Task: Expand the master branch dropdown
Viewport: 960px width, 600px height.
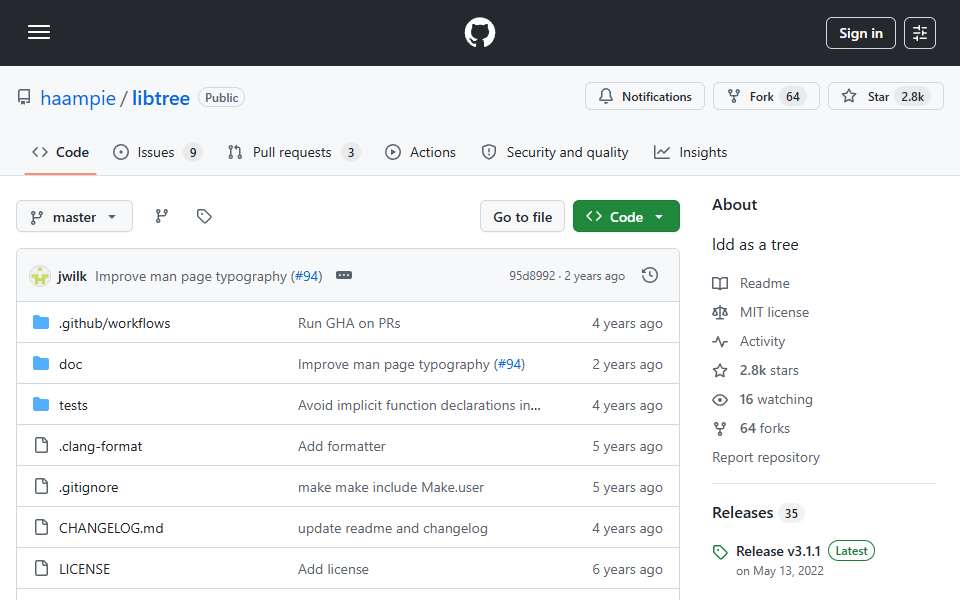Action: 74,217
